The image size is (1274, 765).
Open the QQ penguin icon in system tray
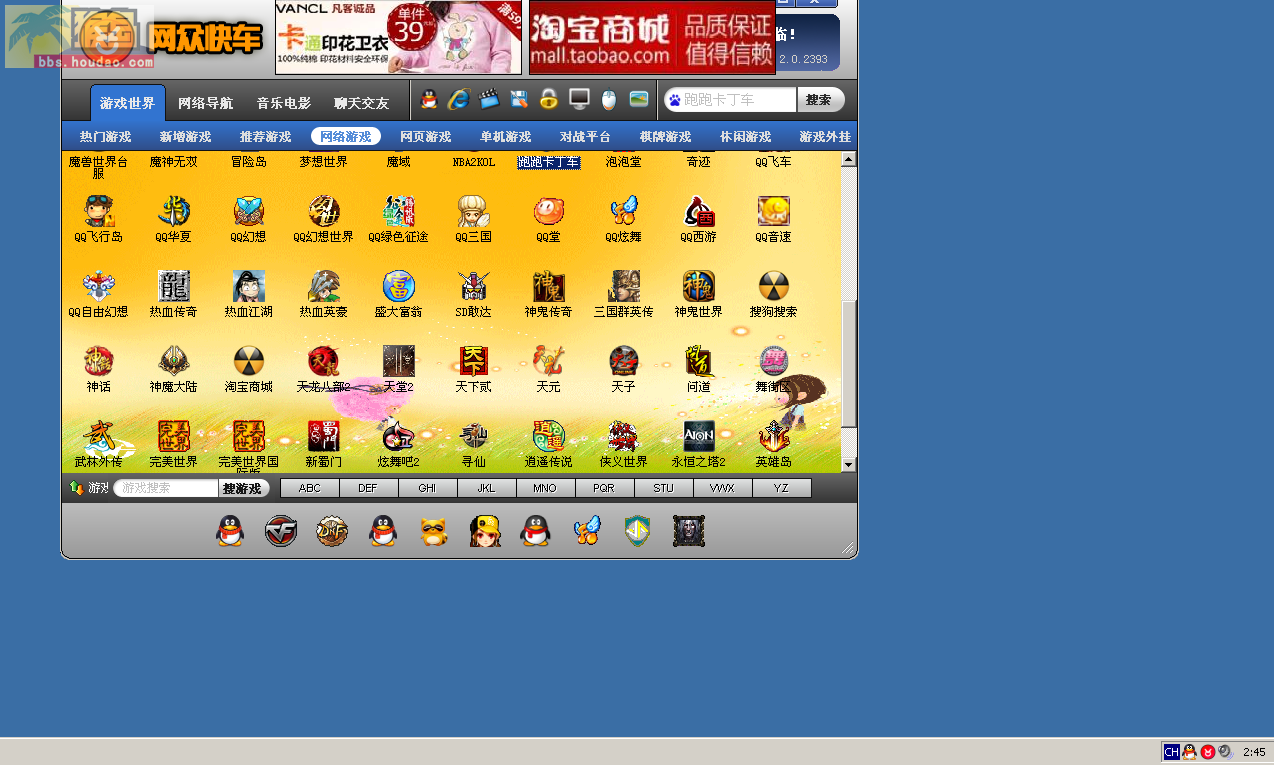[1189, 752]
